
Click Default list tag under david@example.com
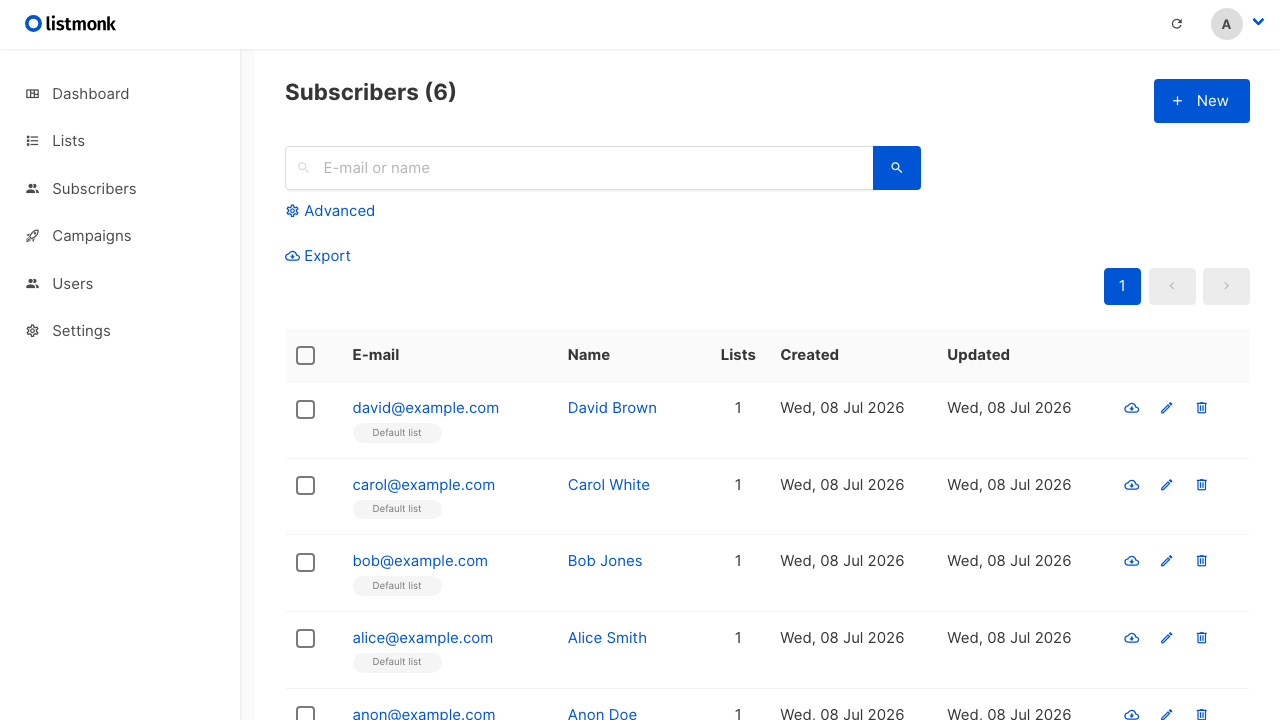coord(397,433)
